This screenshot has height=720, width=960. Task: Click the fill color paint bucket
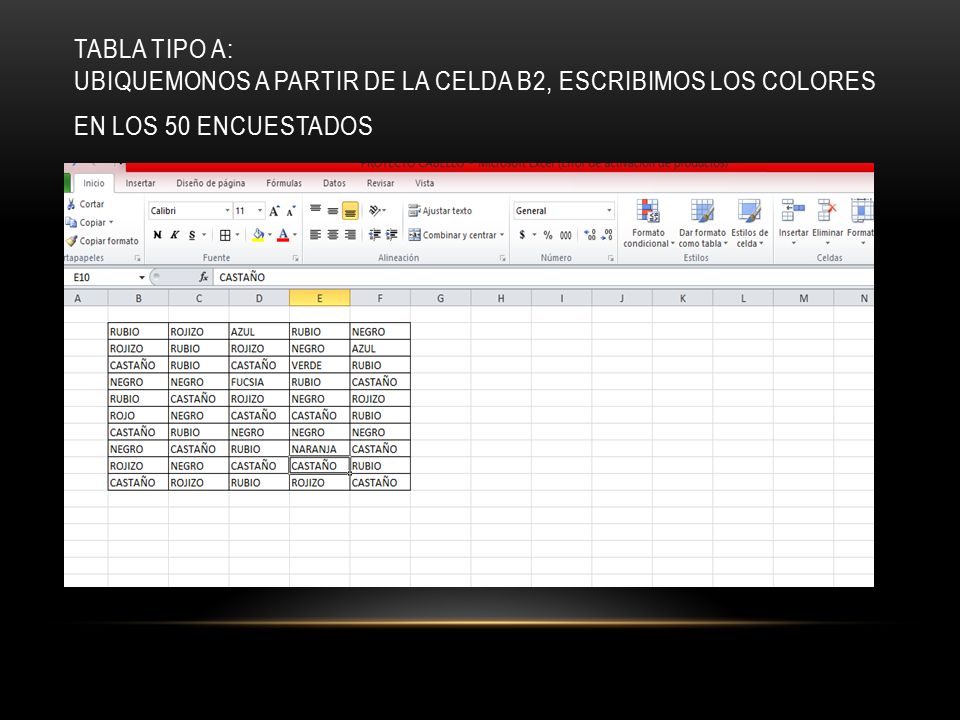[x=258, y=235]
